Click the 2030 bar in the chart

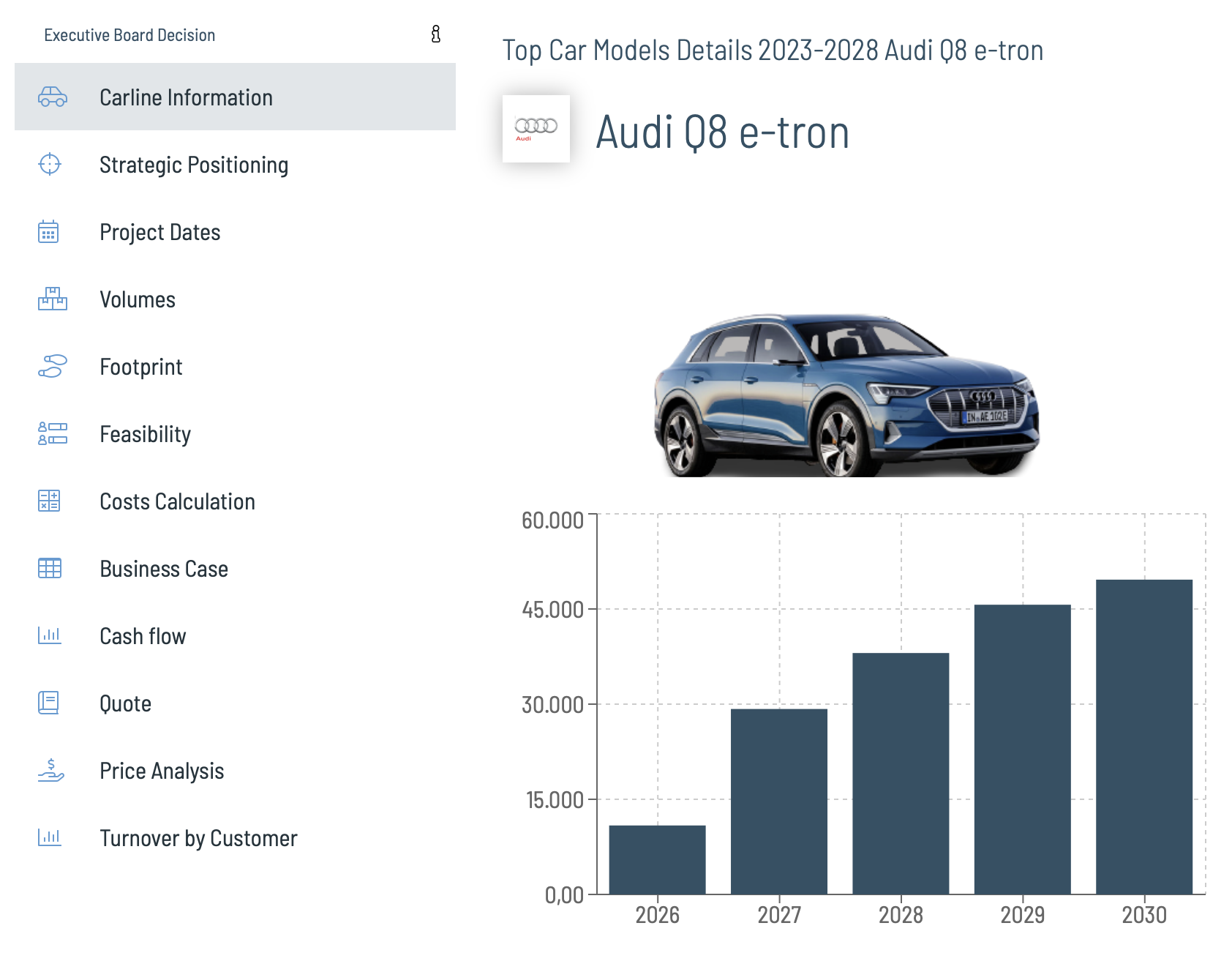(x=1144, y=737)
